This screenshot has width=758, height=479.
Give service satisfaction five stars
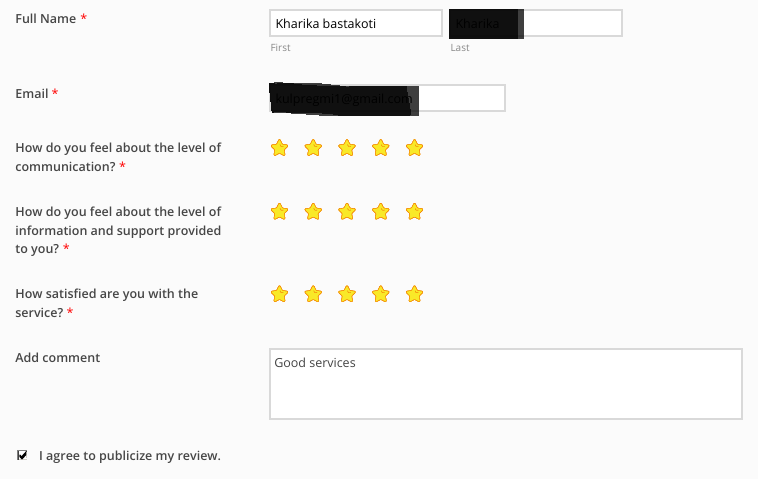415,294
